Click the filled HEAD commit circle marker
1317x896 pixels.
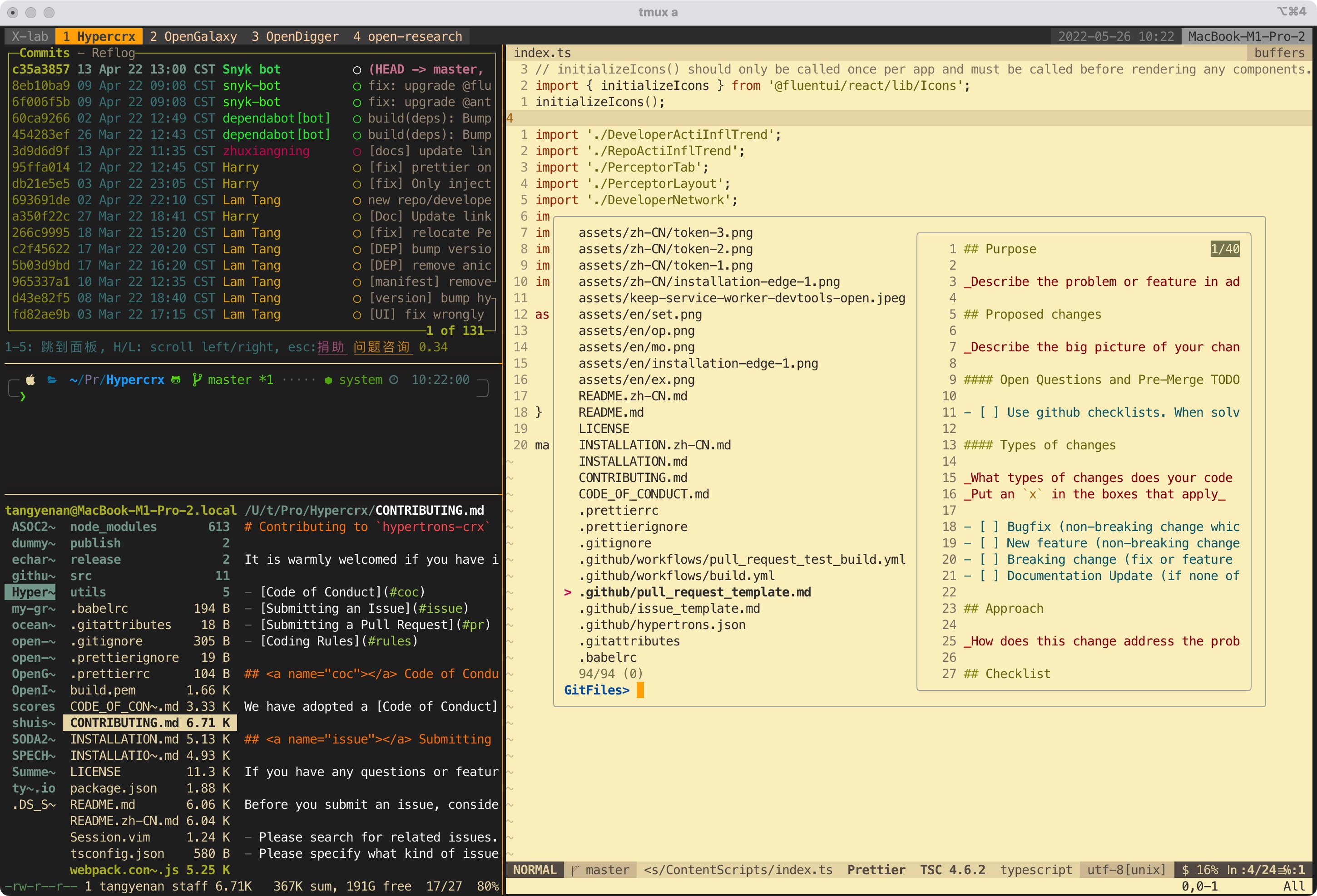click(x=357, y=69)
